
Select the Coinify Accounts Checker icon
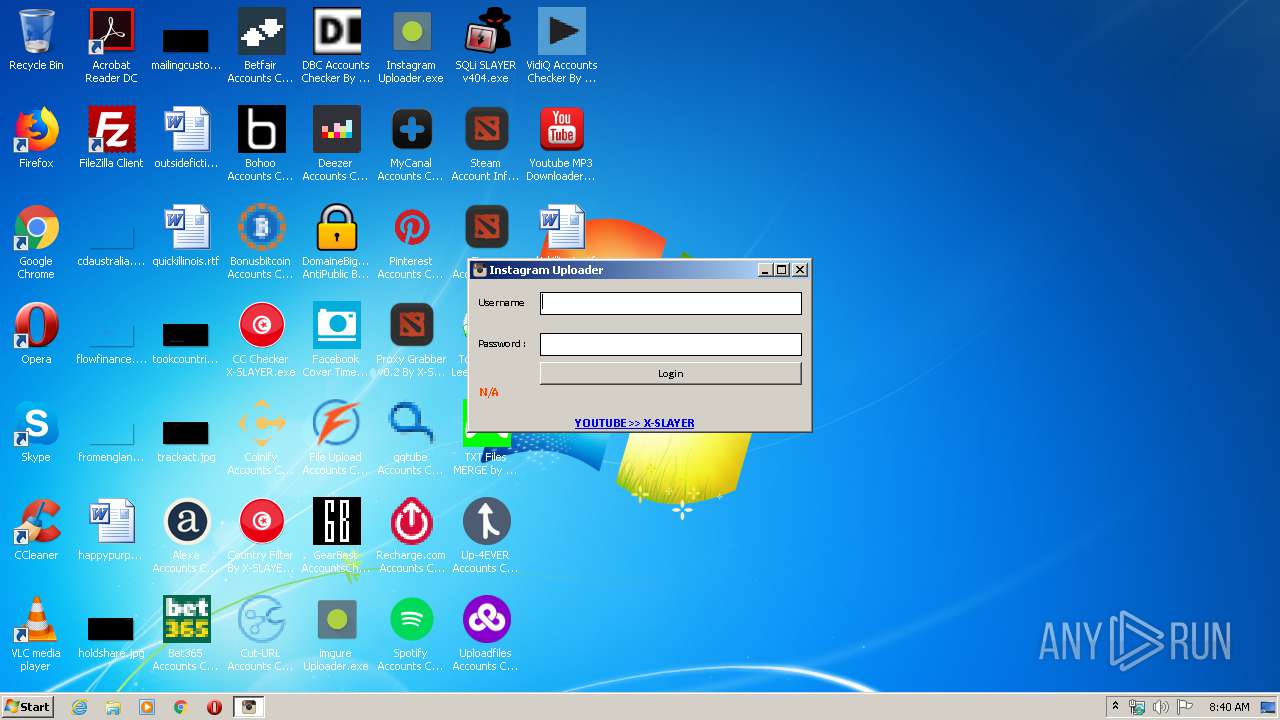click(261, 437)
